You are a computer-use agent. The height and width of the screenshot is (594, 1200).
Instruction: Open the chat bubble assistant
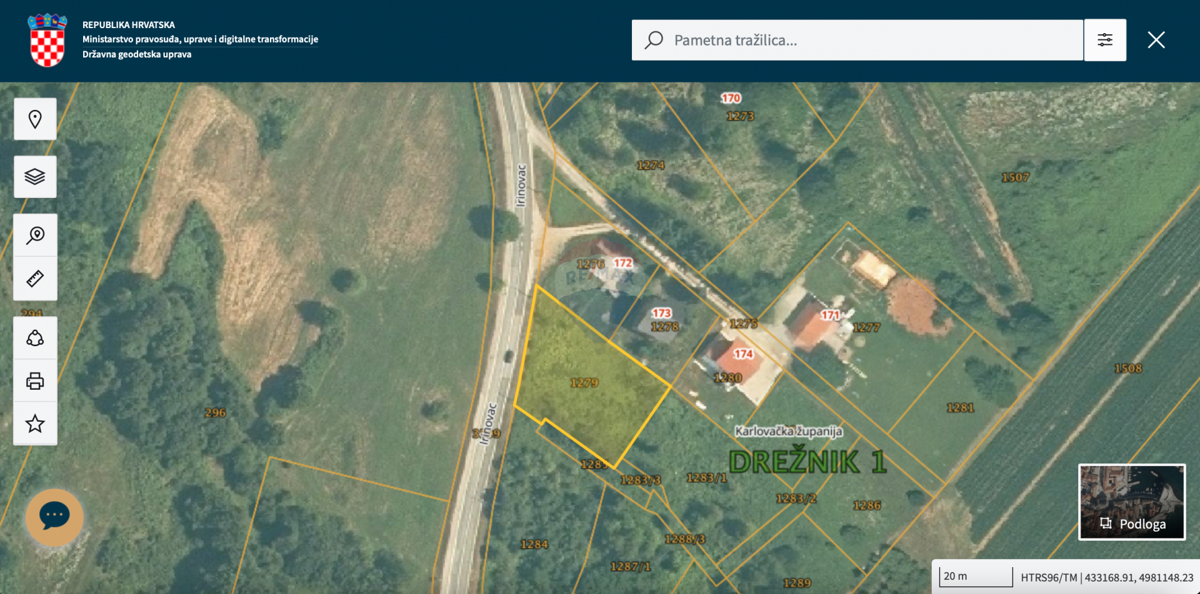[54, 516]
